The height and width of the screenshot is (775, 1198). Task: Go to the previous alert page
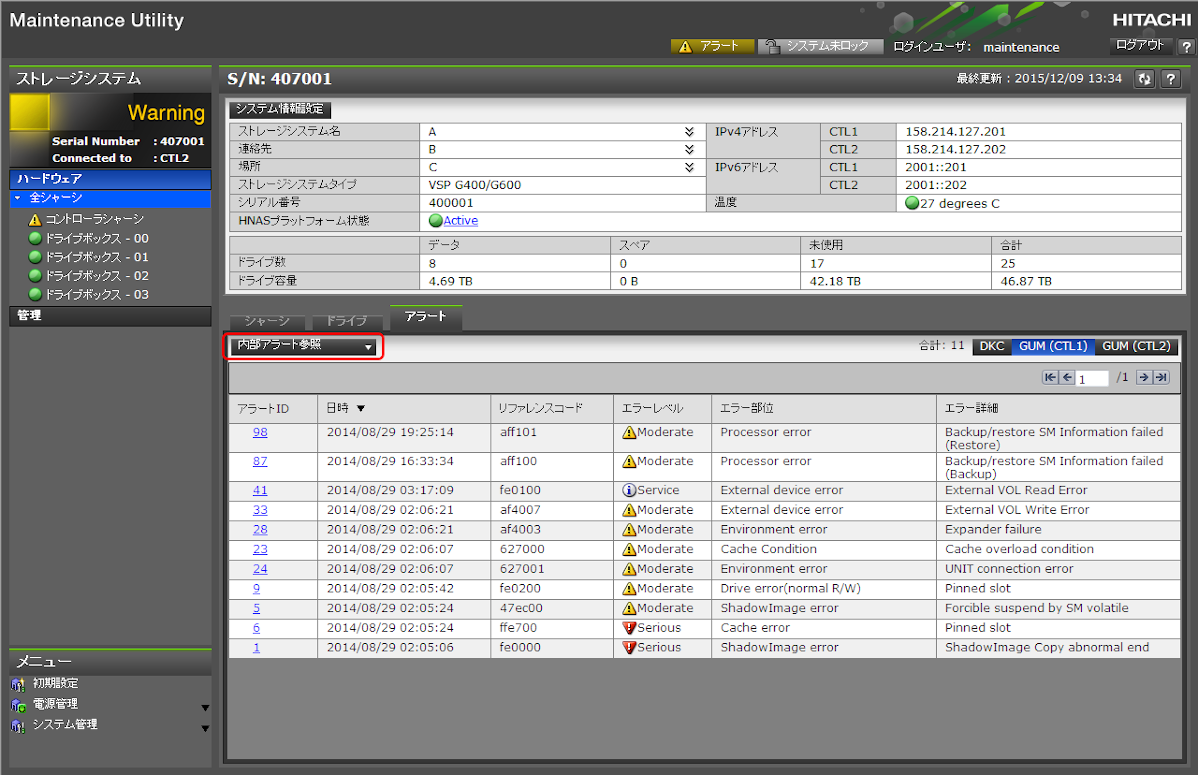tap(1066, 377)
